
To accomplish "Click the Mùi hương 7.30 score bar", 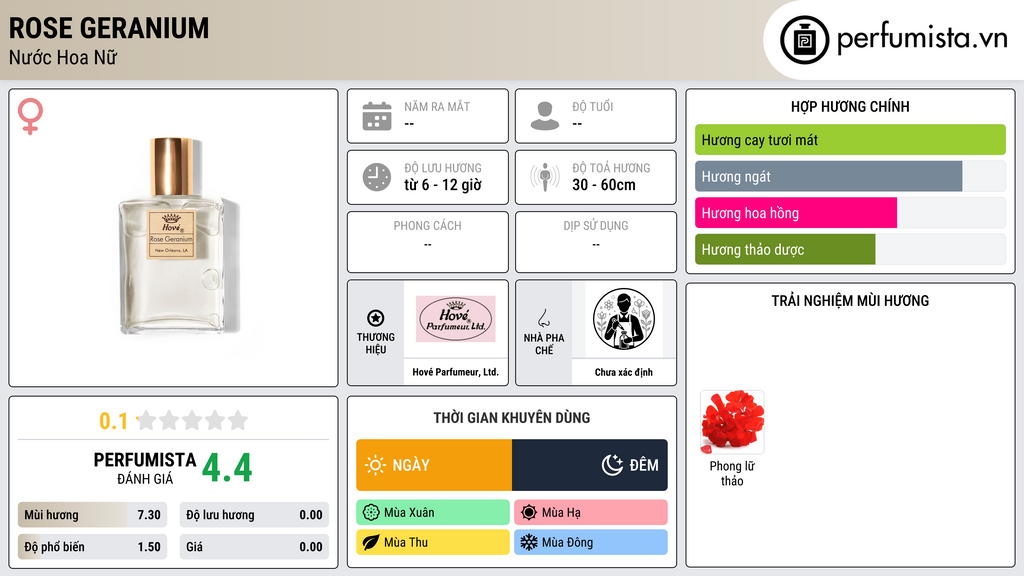I will (x=92, y=515).
